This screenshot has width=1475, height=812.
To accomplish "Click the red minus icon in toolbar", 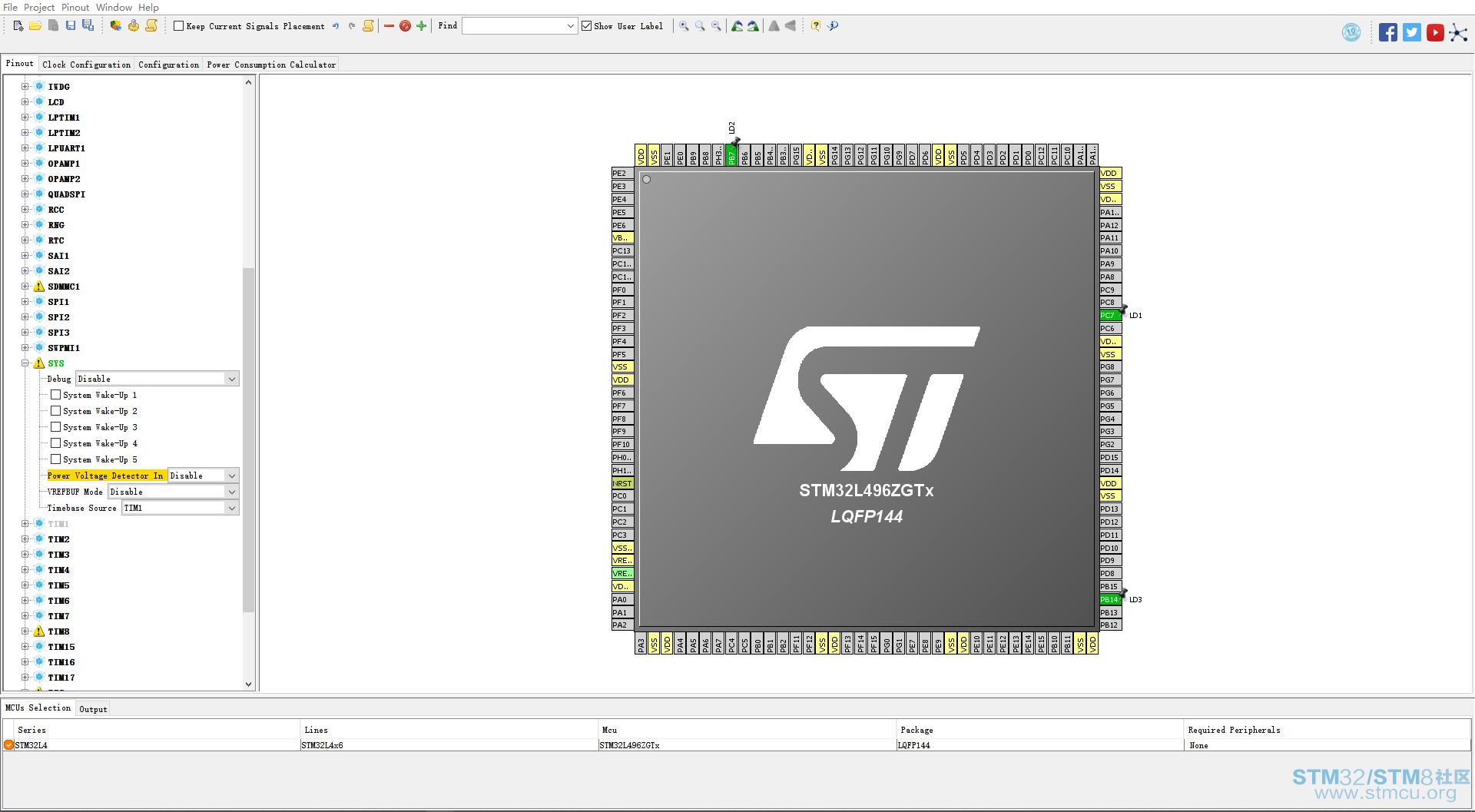I will click(x=389, y=26).
